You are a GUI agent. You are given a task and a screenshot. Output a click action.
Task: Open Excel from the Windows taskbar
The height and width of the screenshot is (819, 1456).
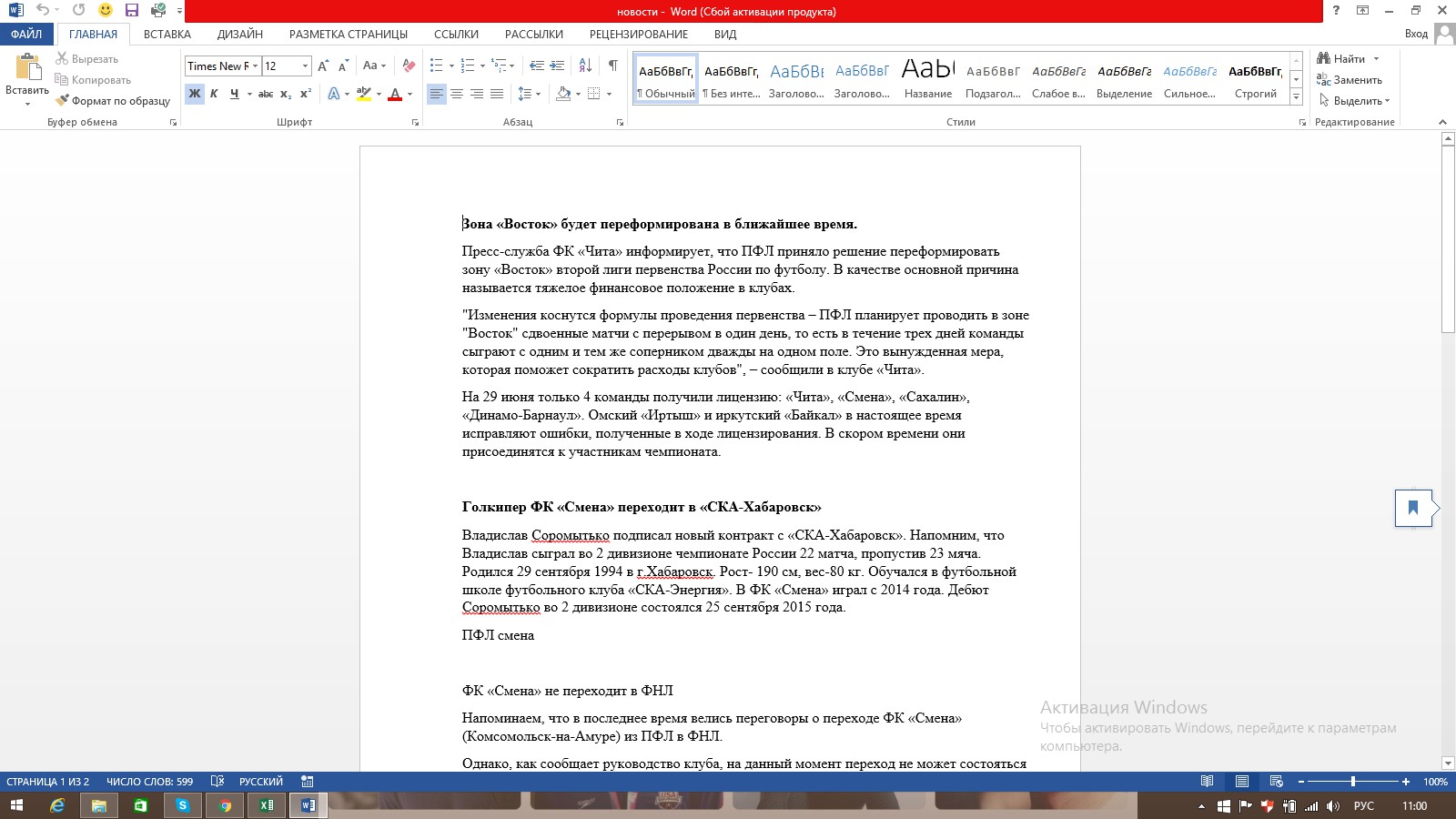[x=267, y=805]
